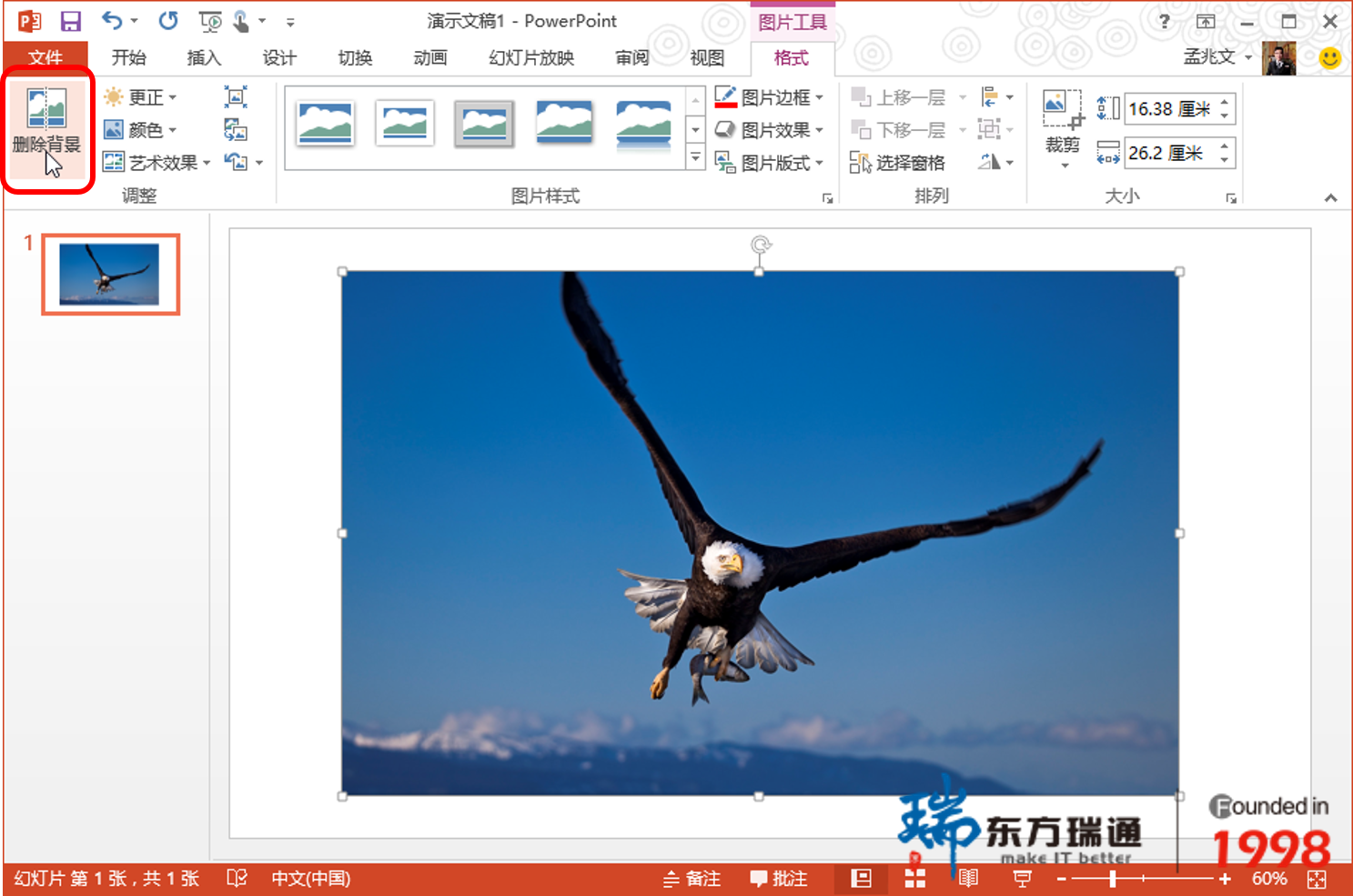1353x896 pixels.
Task: Click the compress pictures icon
Action: (x=236, y=96)
